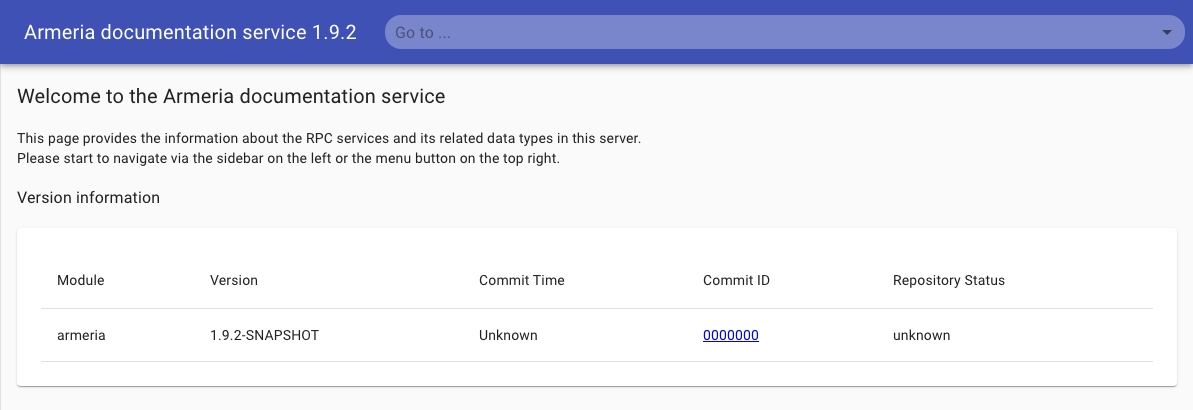
Task: Click the Commit Time column header
Action: click(x=521, y=280)
